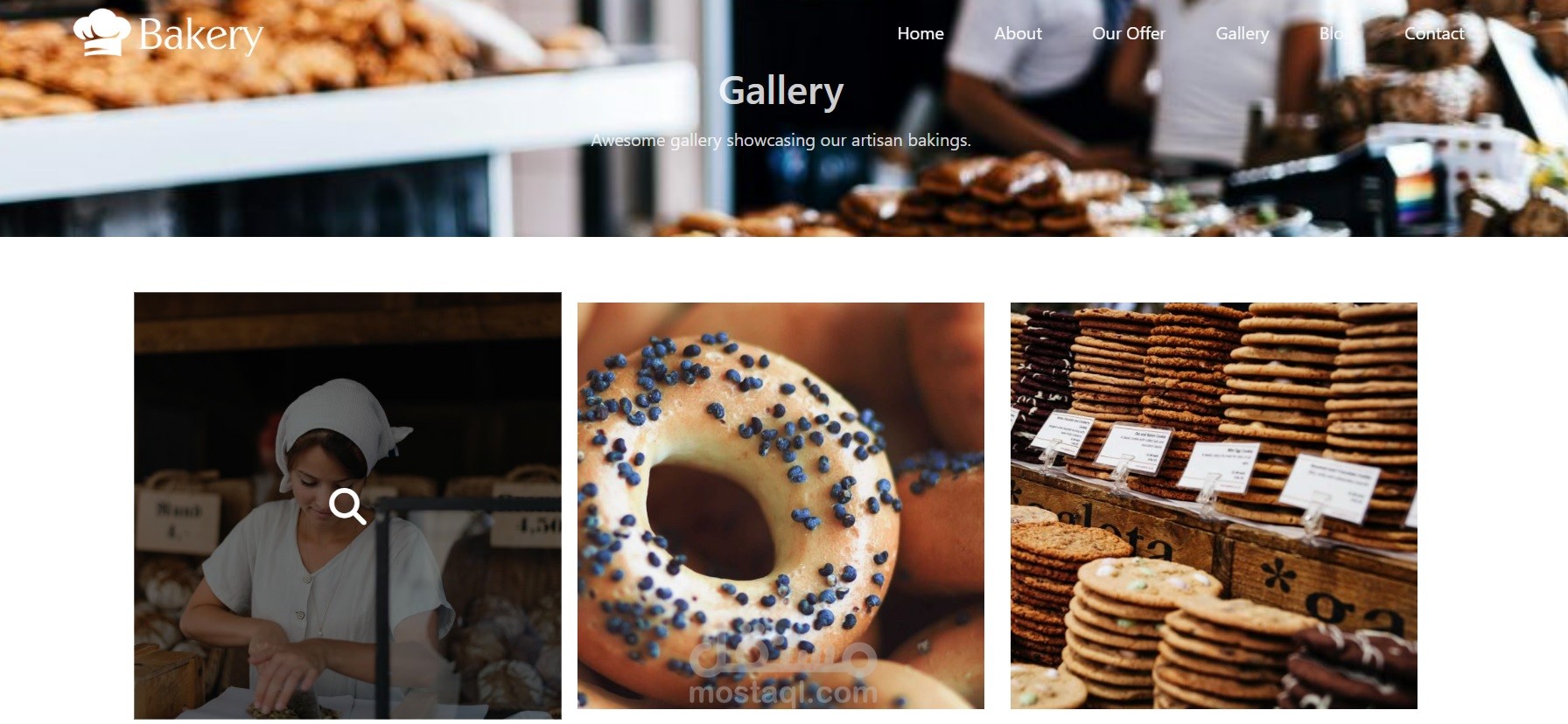Open the Our Offer menu link

click(1129, 33)
